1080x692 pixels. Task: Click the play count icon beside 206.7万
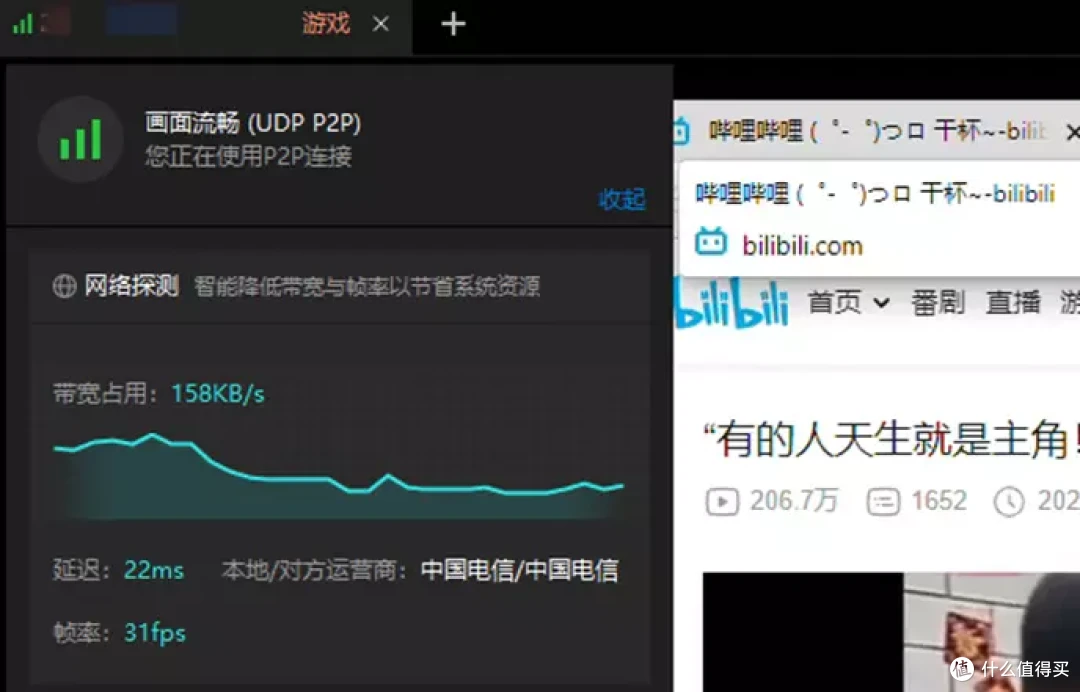point(722,501)
